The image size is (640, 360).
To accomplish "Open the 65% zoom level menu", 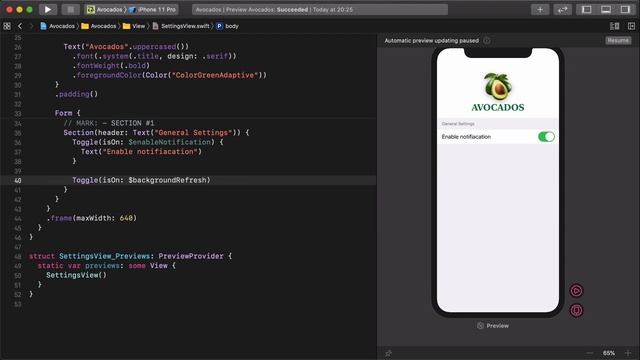I will (x=609, y=353).
